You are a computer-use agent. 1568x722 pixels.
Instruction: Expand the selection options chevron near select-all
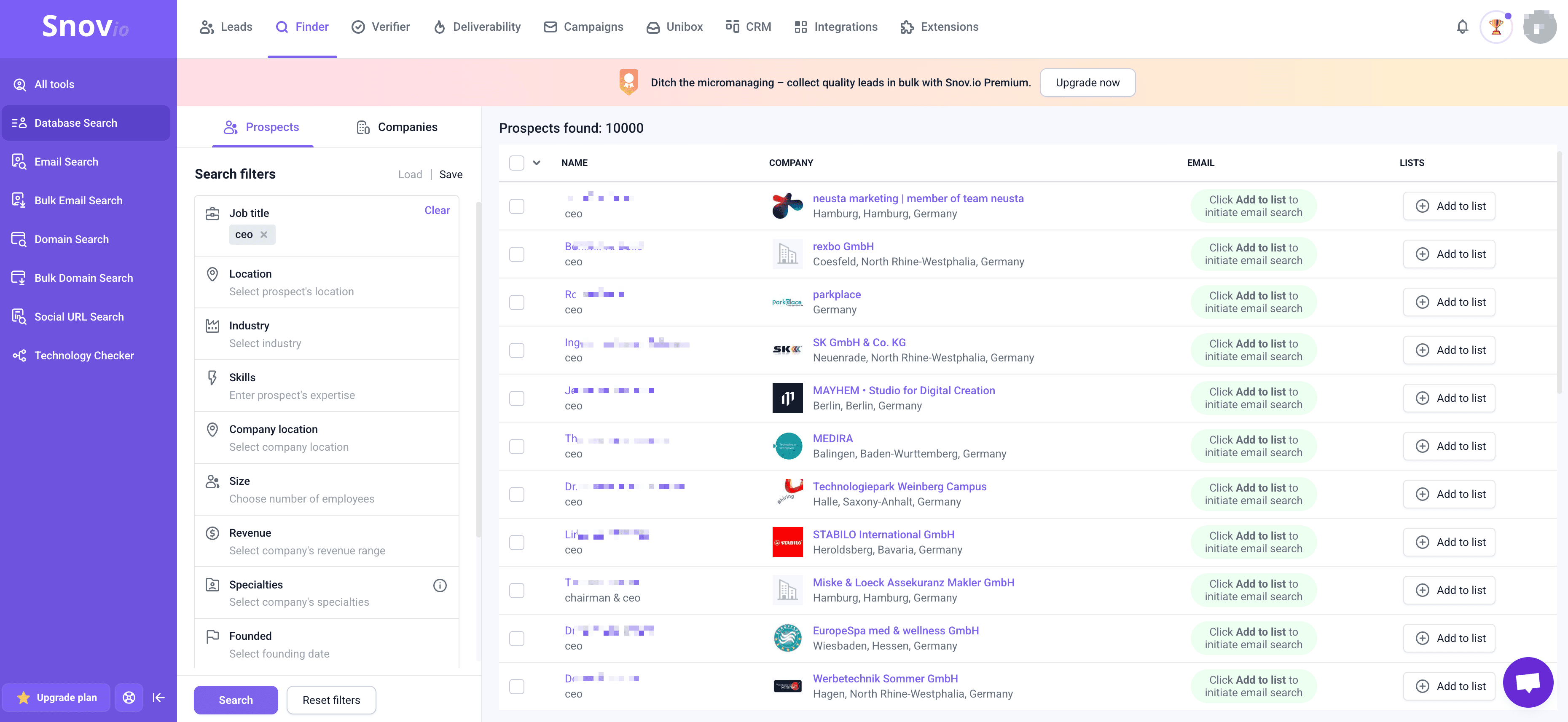[x=536, y=163]
